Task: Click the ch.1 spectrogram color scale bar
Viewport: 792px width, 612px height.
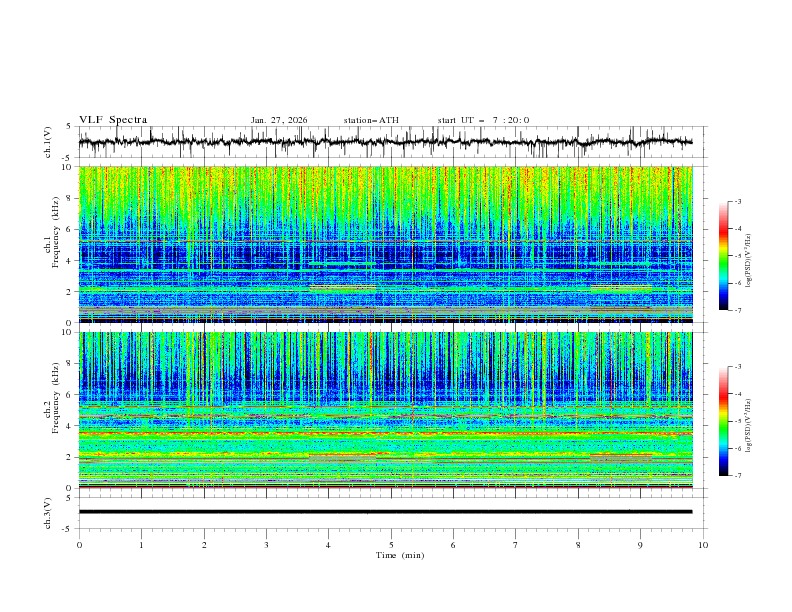Action: click(723, 256)
